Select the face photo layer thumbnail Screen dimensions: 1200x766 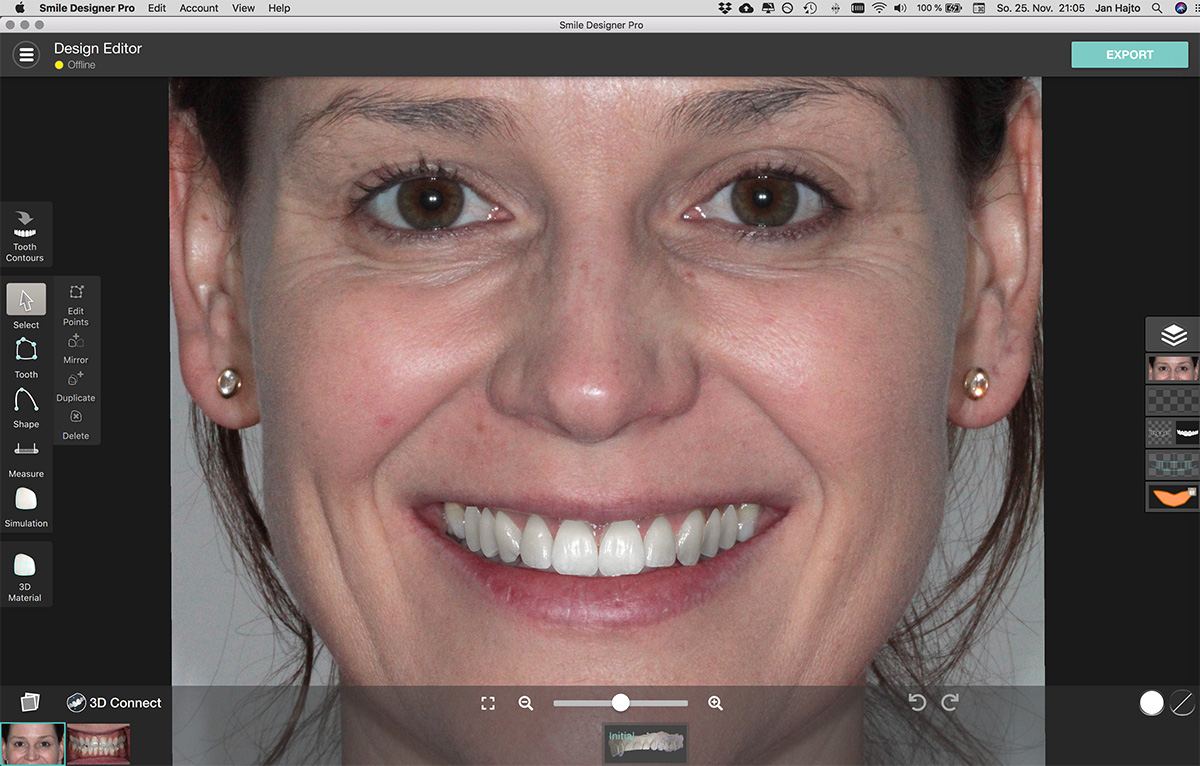point(1172,368)
